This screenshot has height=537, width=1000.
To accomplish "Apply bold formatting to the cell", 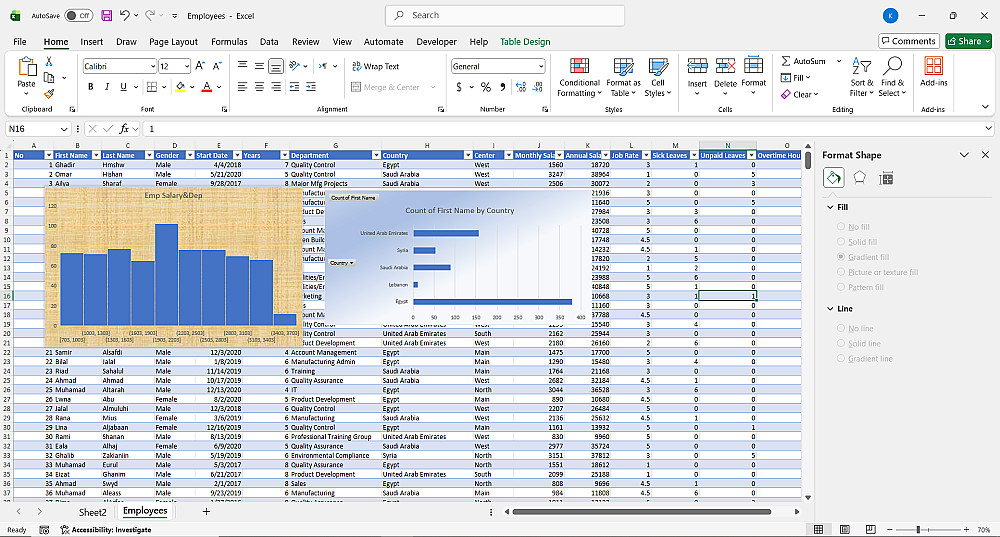I will 90,87.
